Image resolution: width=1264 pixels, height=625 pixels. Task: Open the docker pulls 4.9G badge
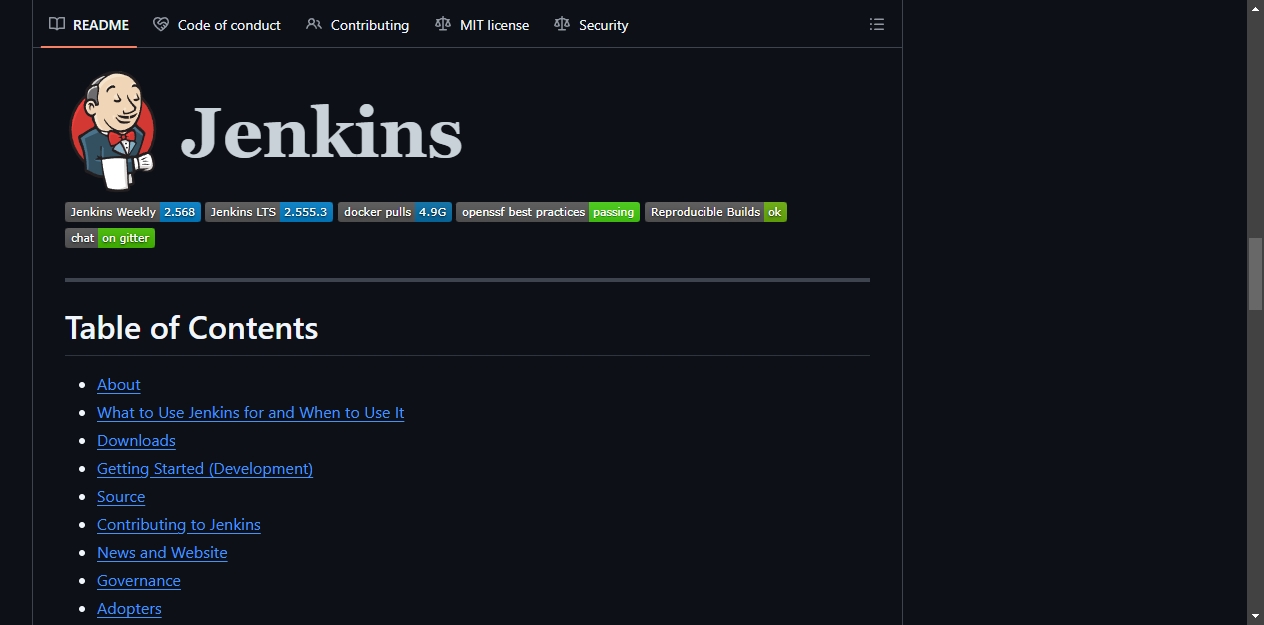tap(395, 212)
